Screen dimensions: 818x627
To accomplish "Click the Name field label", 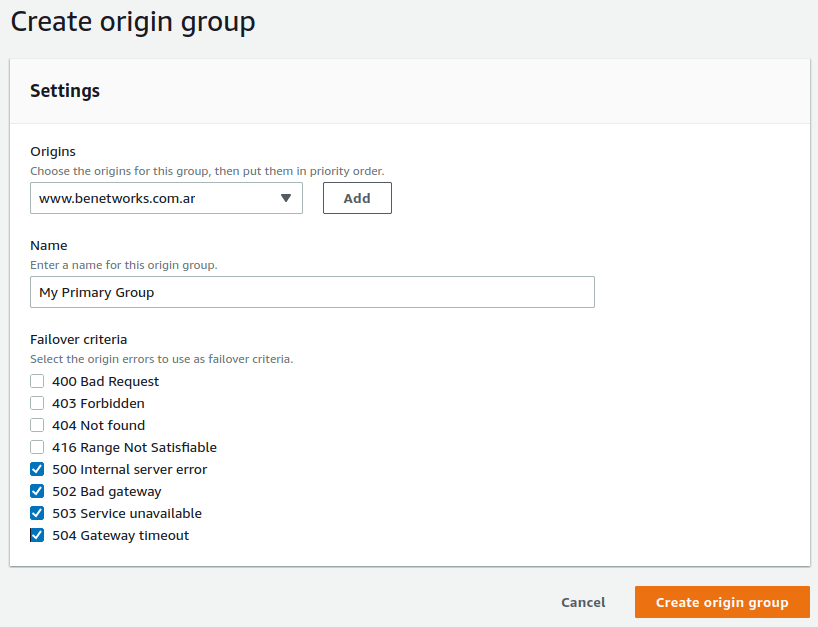I will 49,246.
